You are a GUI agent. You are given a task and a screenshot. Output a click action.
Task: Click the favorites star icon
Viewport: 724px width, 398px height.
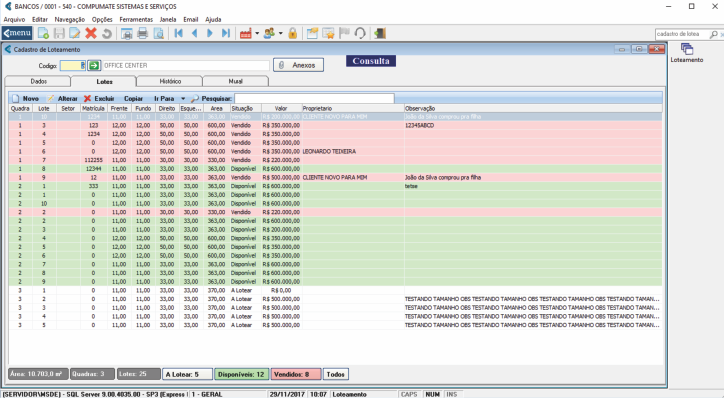tap(328, 33)
